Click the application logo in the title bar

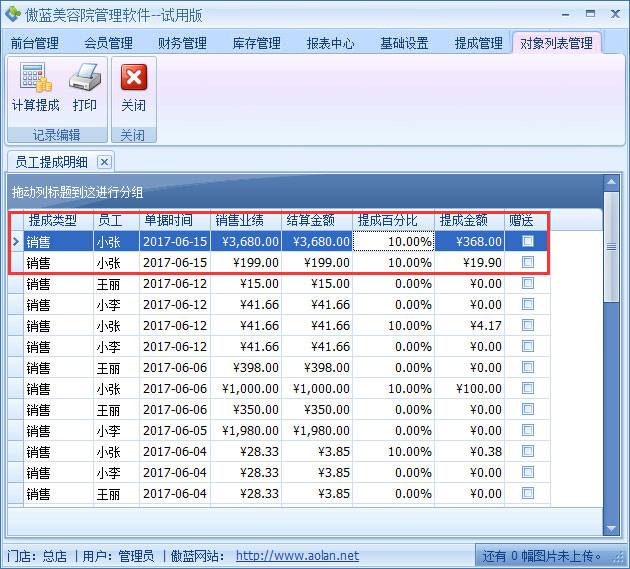coord(13,14)
